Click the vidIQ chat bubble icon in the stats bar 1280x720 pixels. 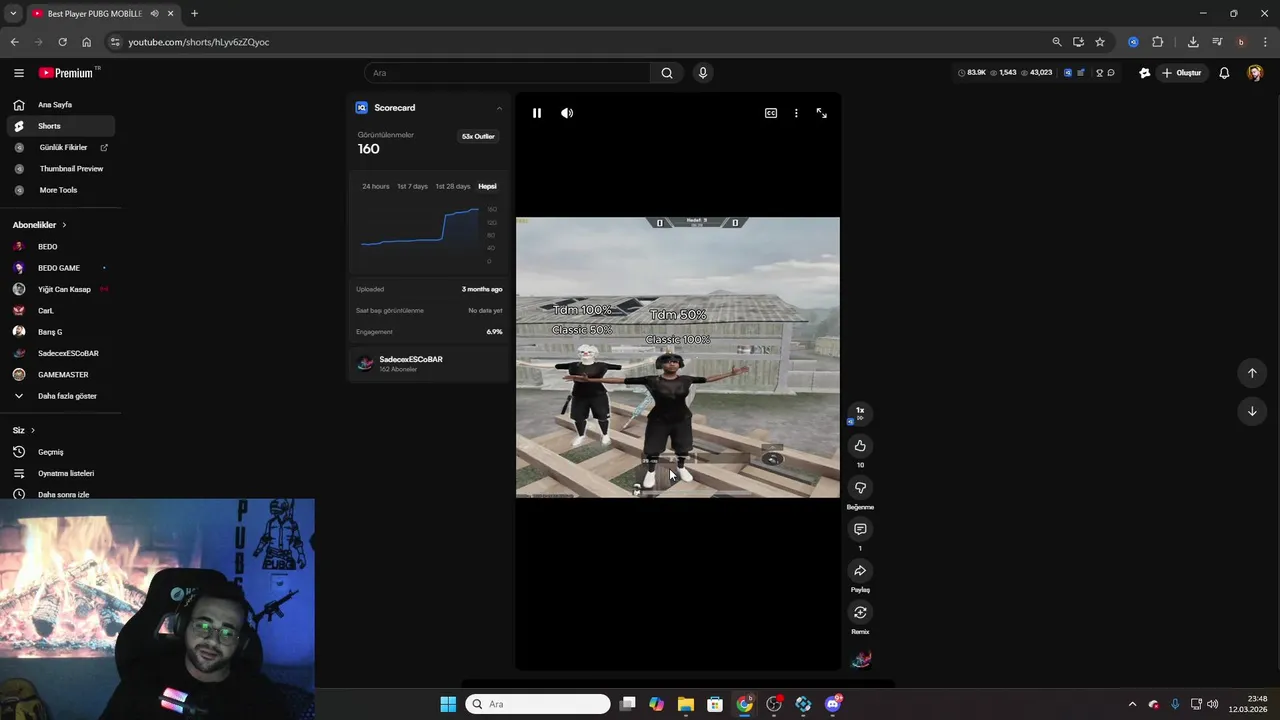[1111, 73]
